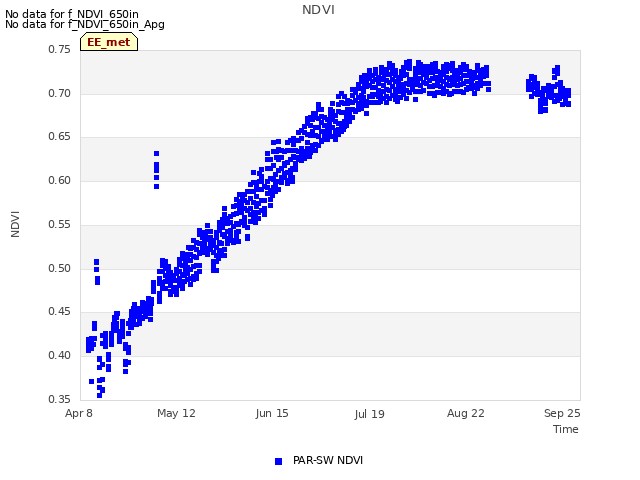Click the 0.65 y-axis tick label

(60, 137)
